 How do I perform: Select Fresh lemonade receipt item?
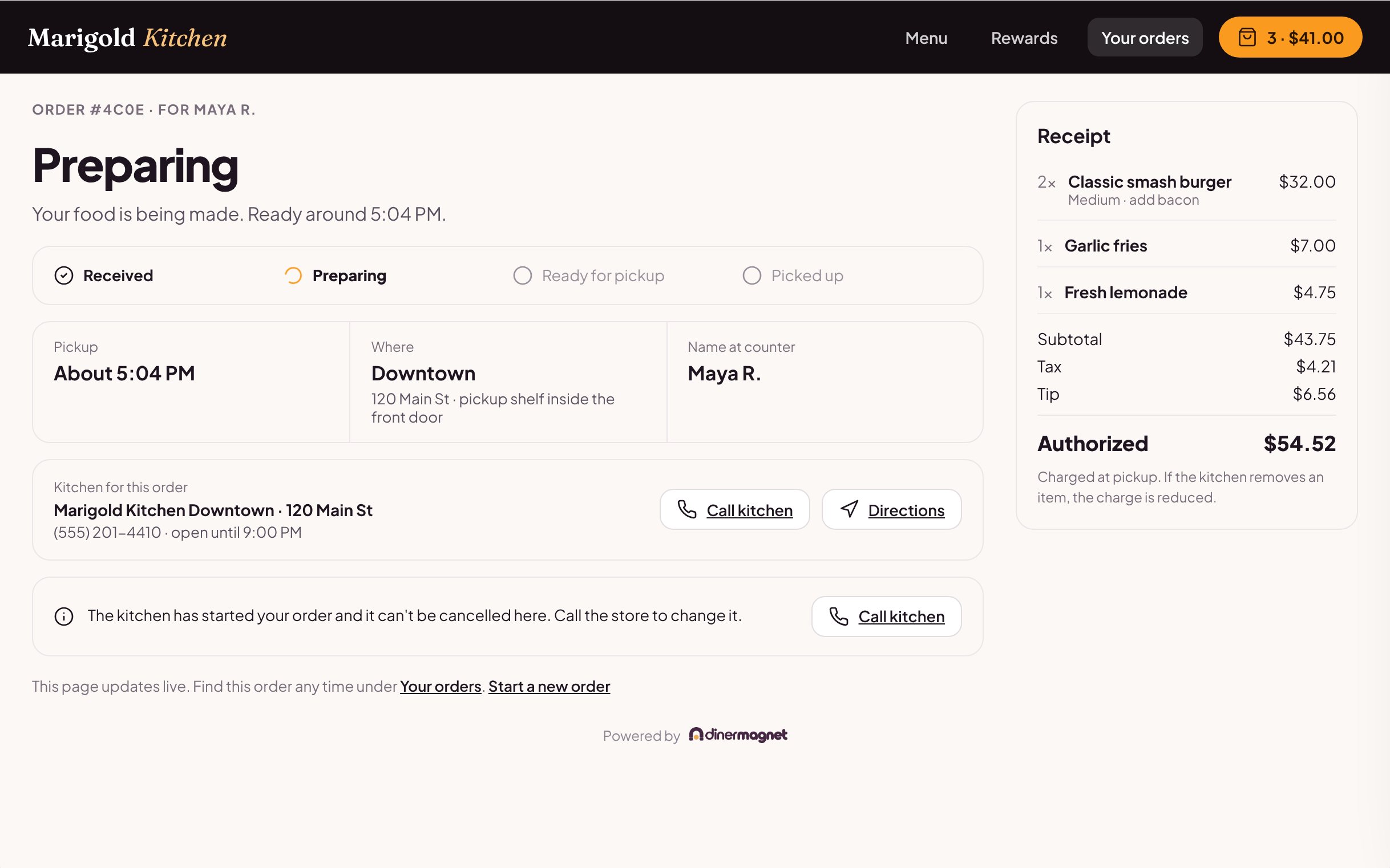[1126, 293]
